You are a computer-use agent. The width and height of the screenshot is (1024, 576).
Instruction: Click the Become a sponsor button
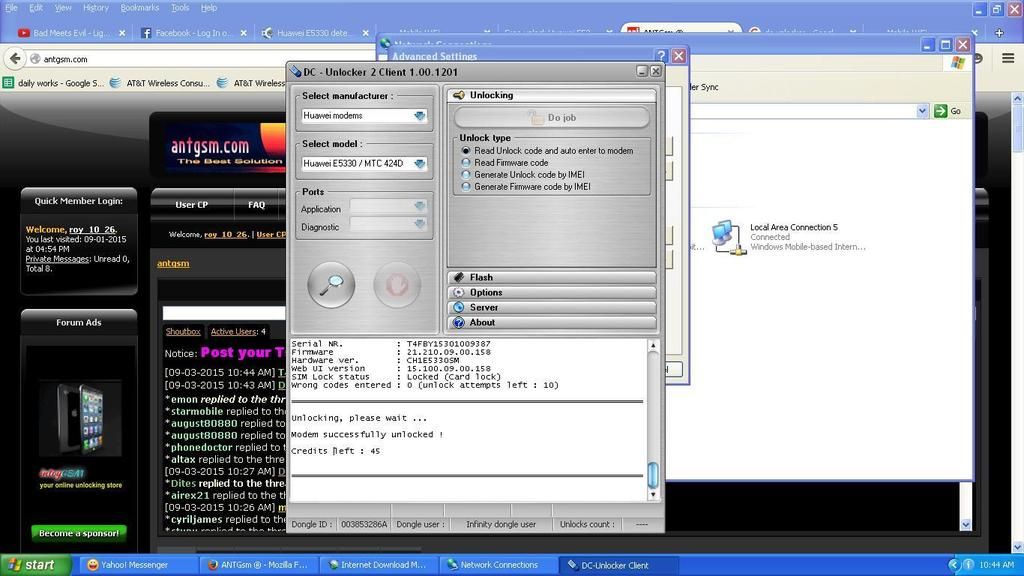pos(79,533)
